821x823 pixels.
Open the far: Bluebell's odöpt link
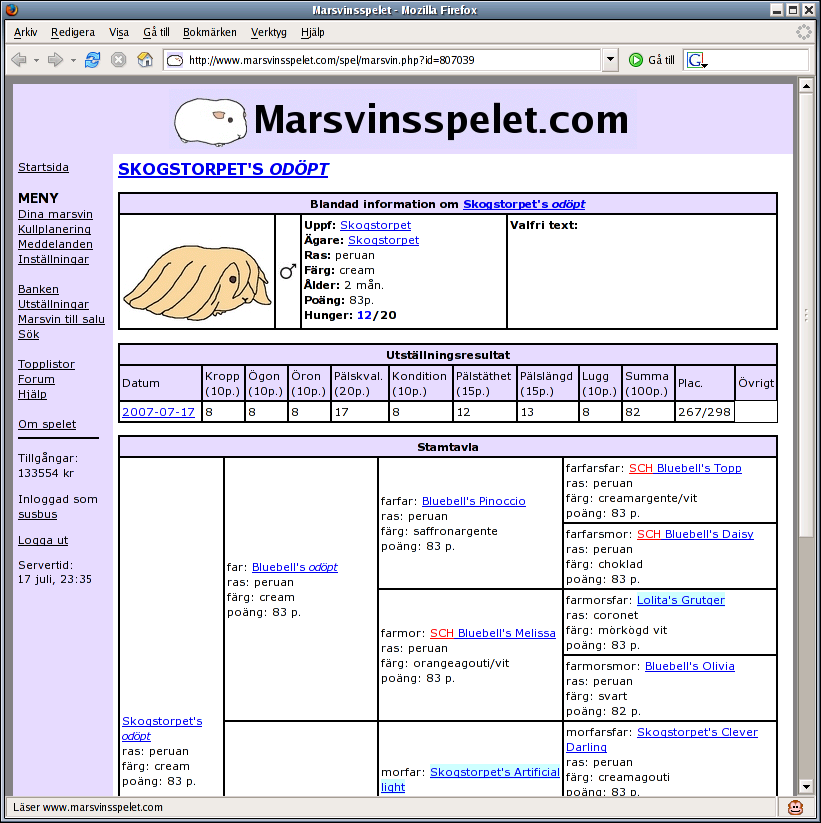(x=294, y=567)
